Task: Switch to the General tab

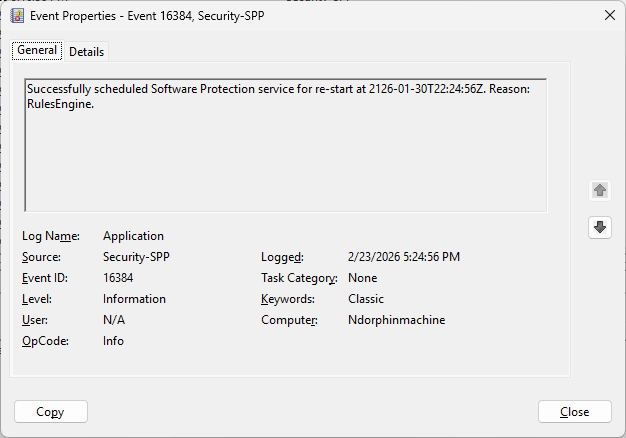Action: point(37,51)
